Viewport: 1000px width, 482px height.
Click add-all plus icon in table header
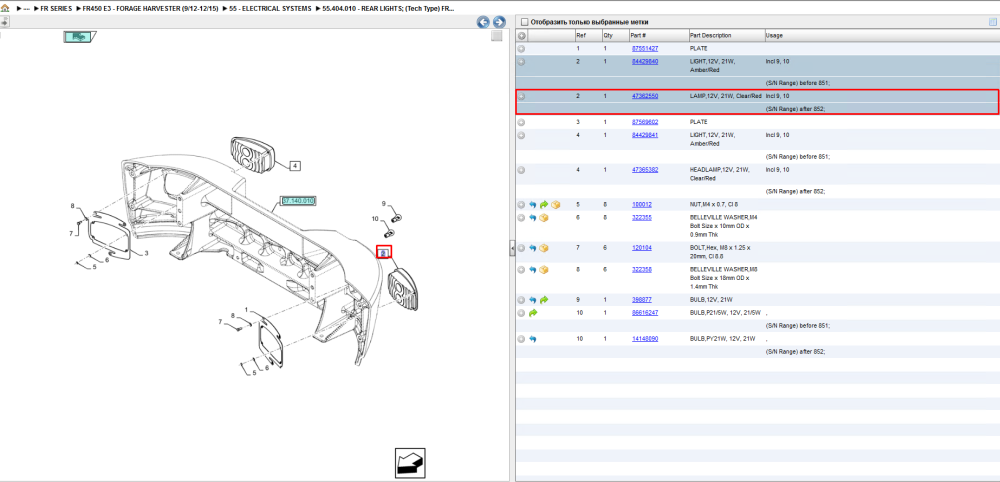tap(521, 36)
